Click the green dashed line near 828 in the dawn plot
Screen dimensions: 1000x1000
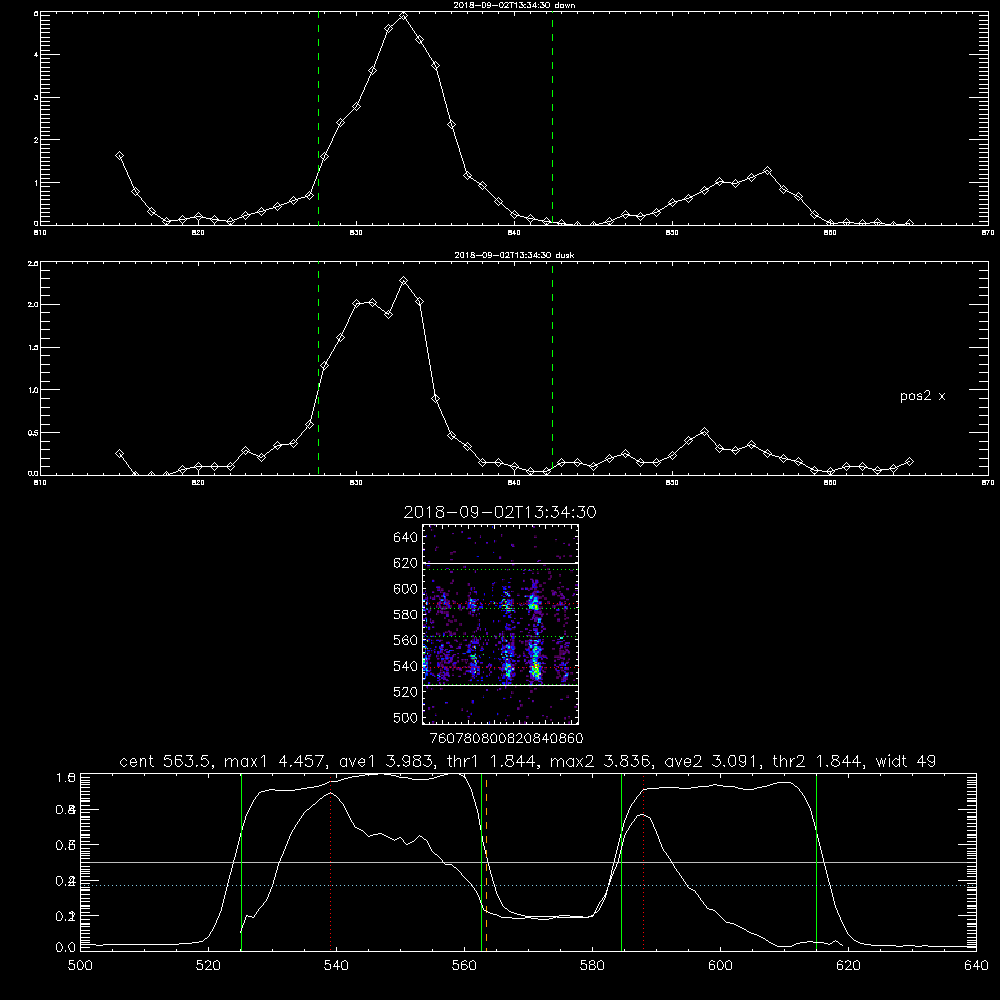[318, 121]
